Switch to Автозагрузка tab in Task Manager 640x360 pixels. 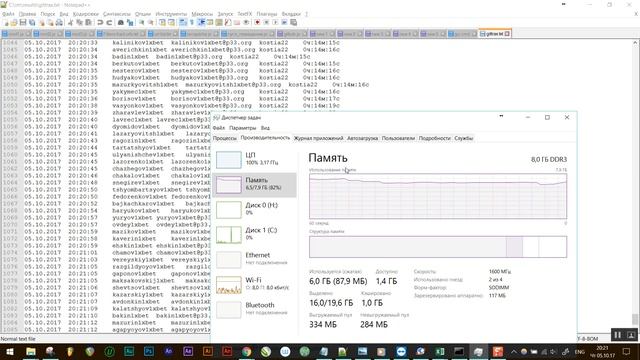(x=362, y=138)
